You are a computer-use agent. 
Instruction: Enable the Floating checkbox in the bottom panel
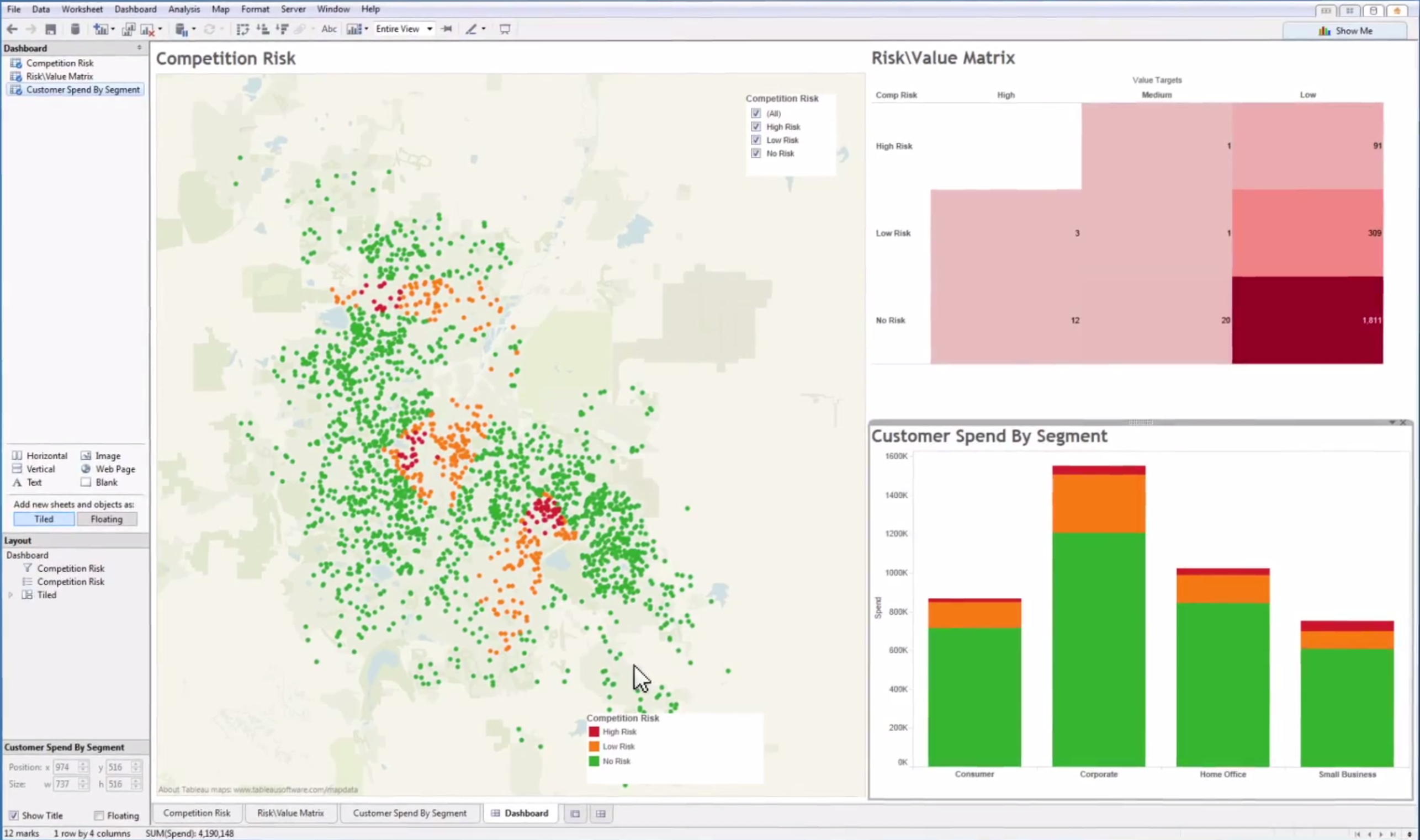[x=99, y=815]
